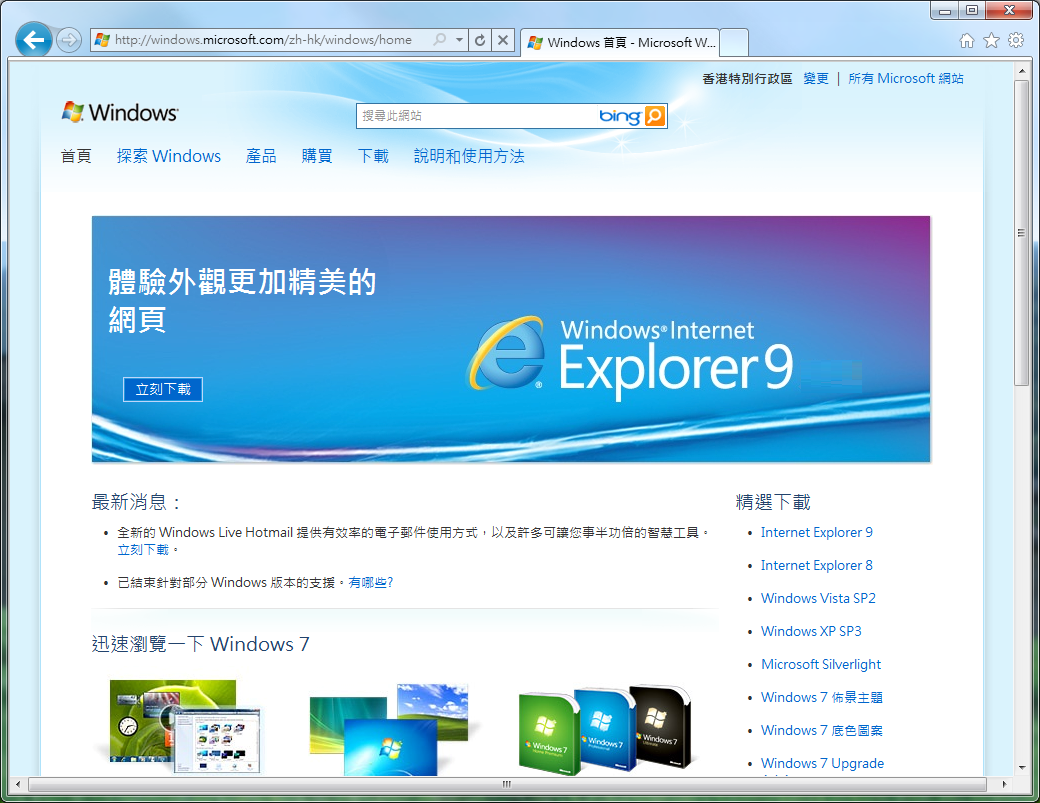Click the Bing search magnifier button
Image resolution: width=1040 pixels, height=803 pixels.
tap(655, 116)
